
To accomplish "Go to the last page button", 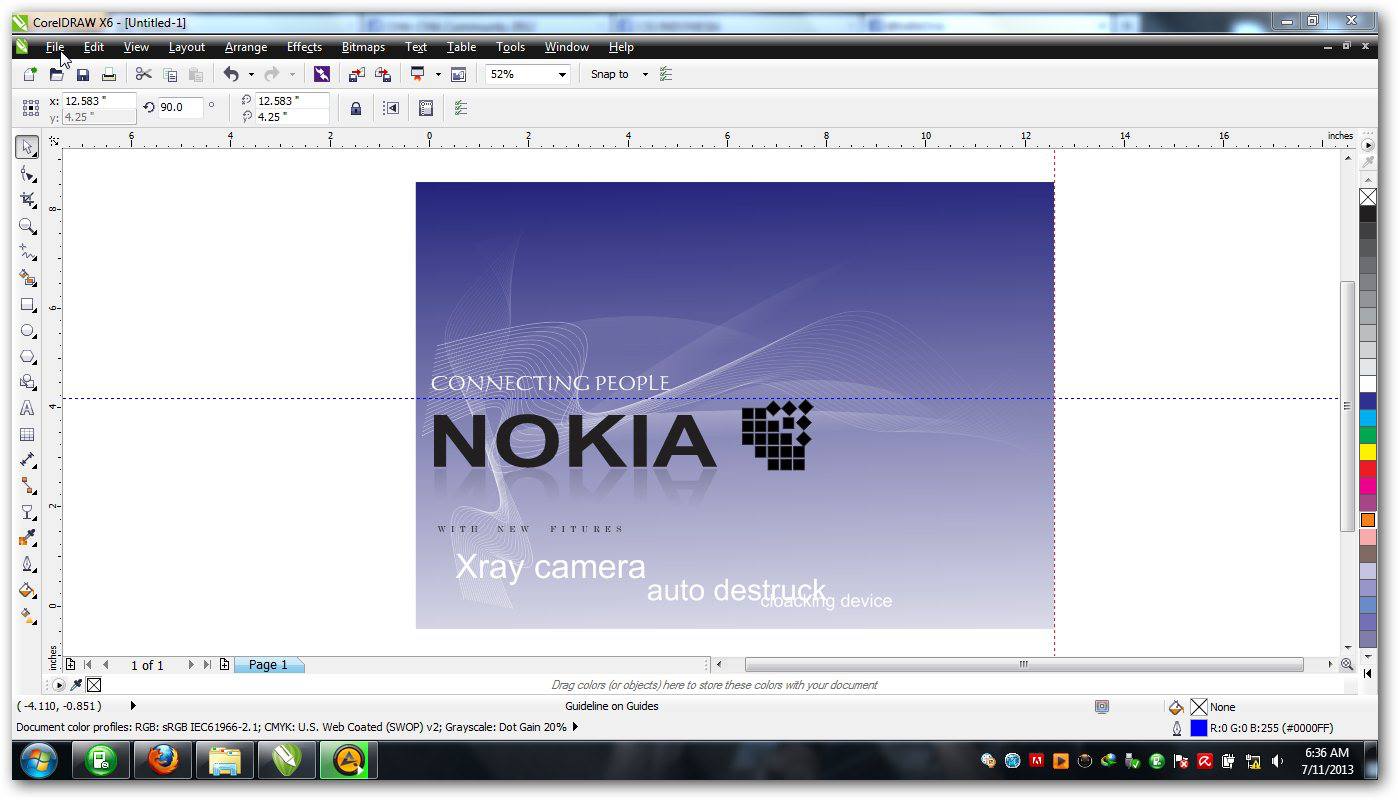I will [x=207, y=664].
